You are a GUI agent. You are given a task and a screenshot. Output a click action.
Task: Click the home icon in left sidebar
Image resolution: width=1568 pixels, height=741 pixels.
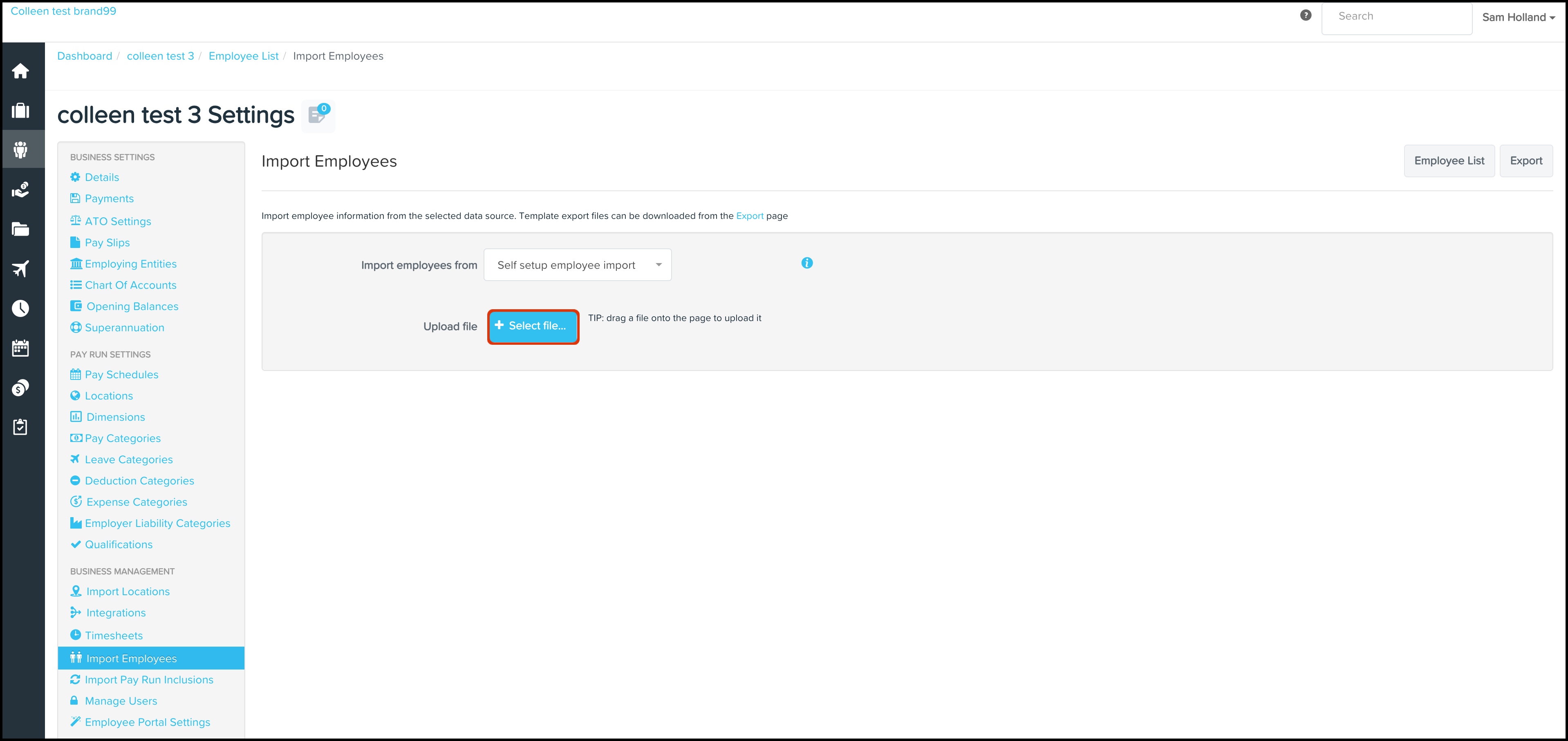tap(21, 71)
